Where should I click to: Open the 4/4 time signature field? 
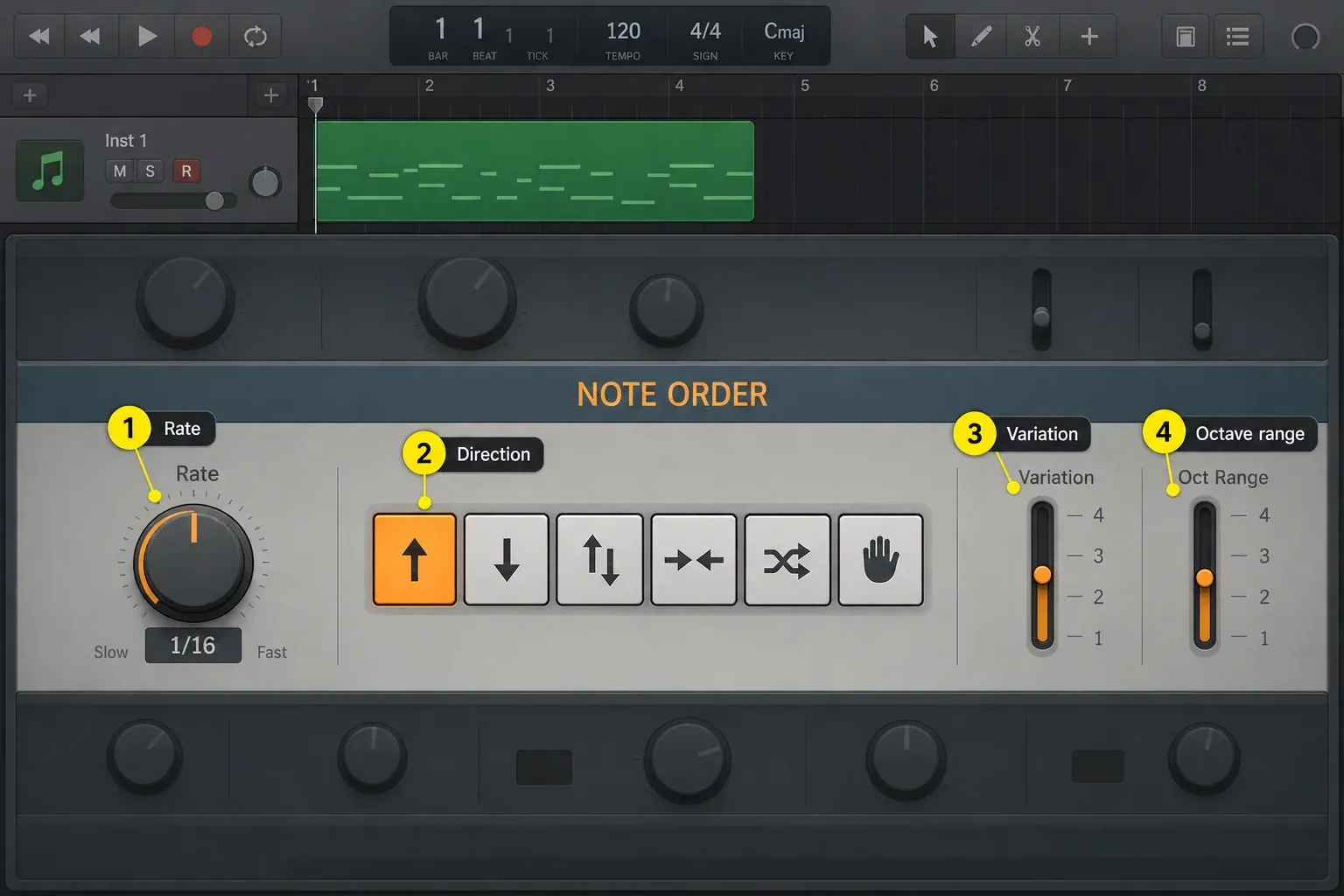[x=705, y=31]
